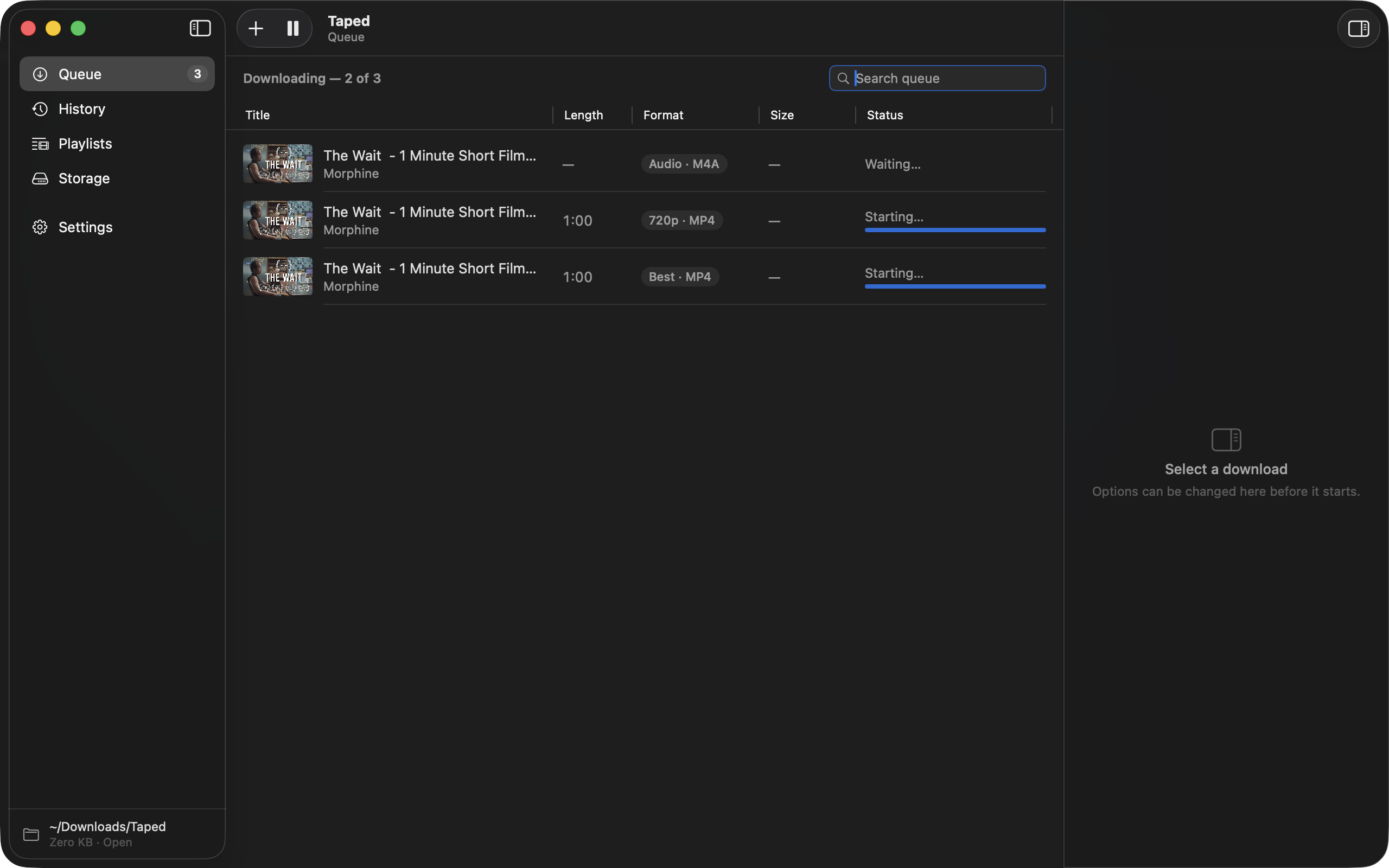
Task: Open the Storage section
Action: point(117,178)
